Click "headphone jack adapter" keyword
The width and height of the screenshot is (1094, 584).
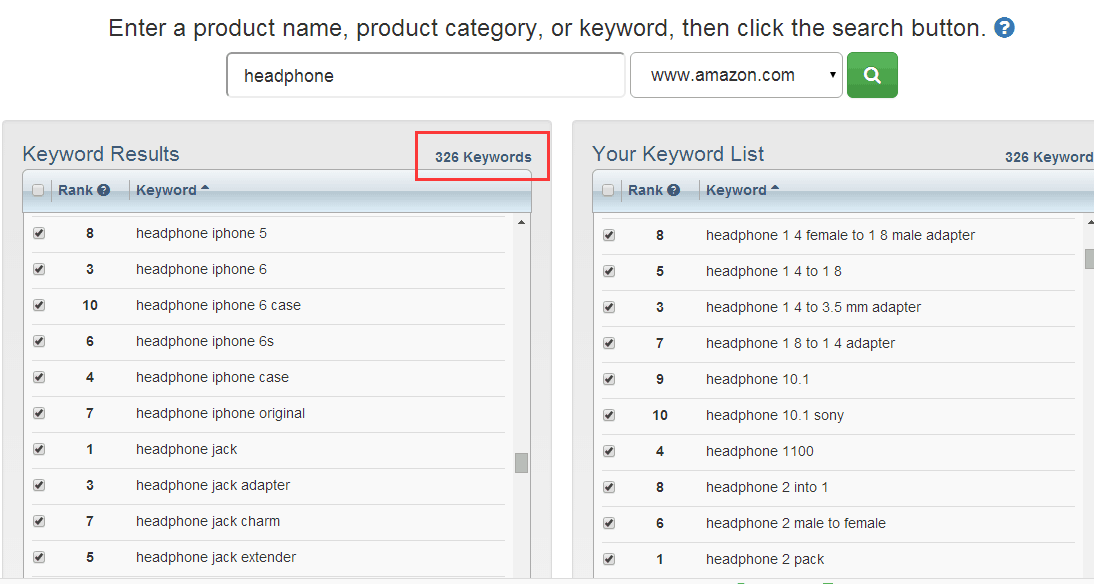coord(213,485)
